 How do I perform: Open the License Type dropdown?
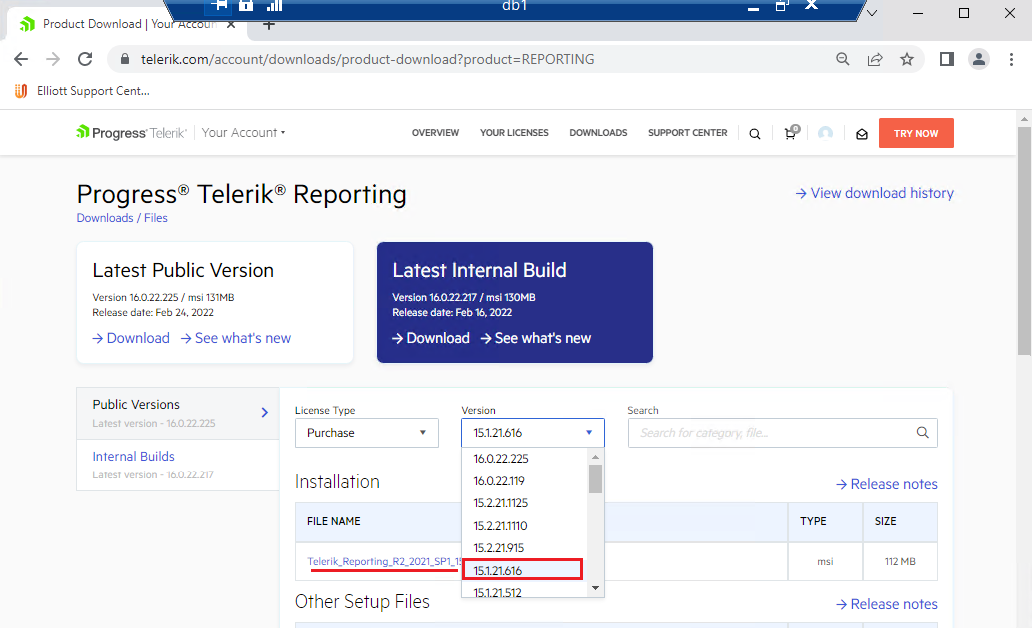click(367, 433)
